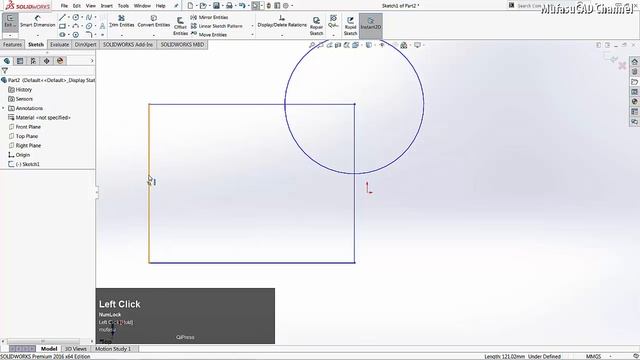Click Mirror Entities
Screen dimensions: 640x360
pyautogui.click(x=209, y=18)
